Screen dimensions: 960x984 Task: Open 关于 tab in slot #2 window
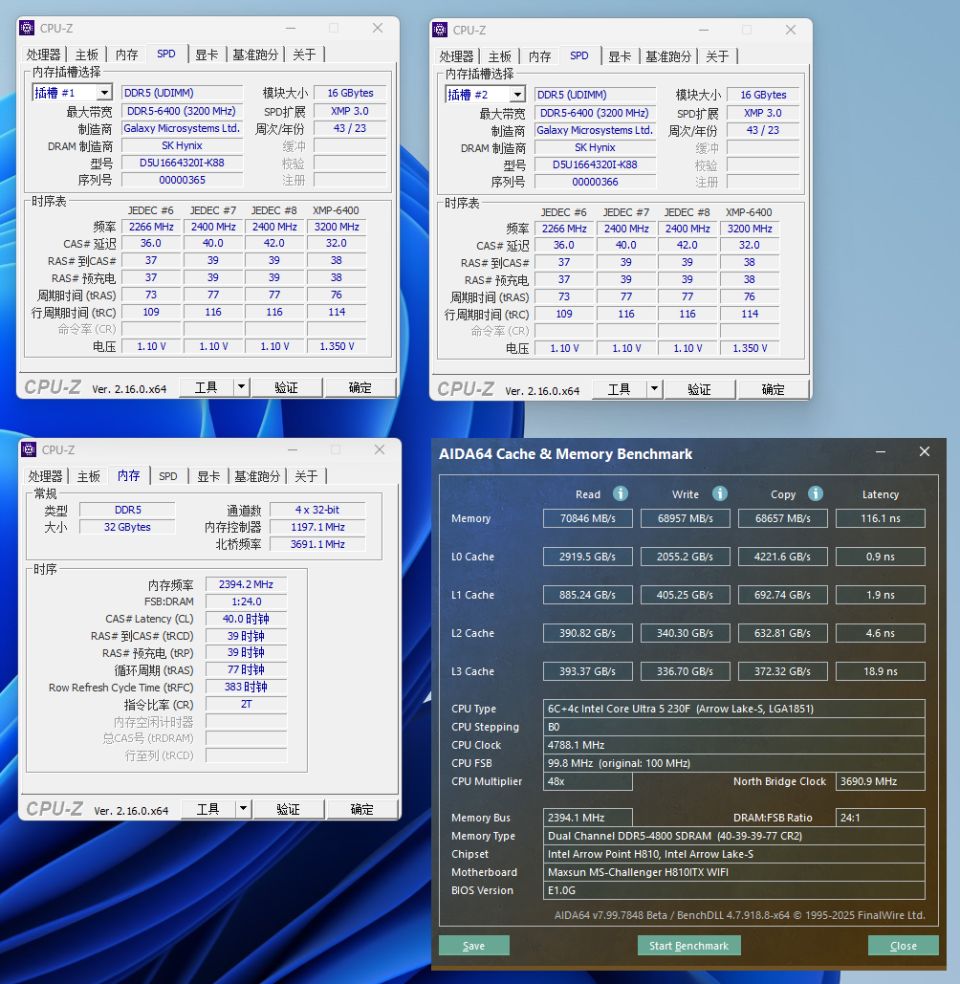(717, 56)
